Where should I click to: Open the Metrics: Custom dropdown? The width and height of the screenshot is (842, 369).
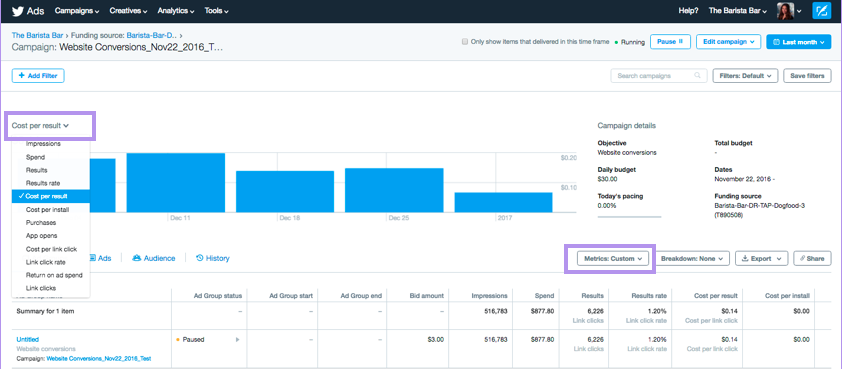(613, 258)
